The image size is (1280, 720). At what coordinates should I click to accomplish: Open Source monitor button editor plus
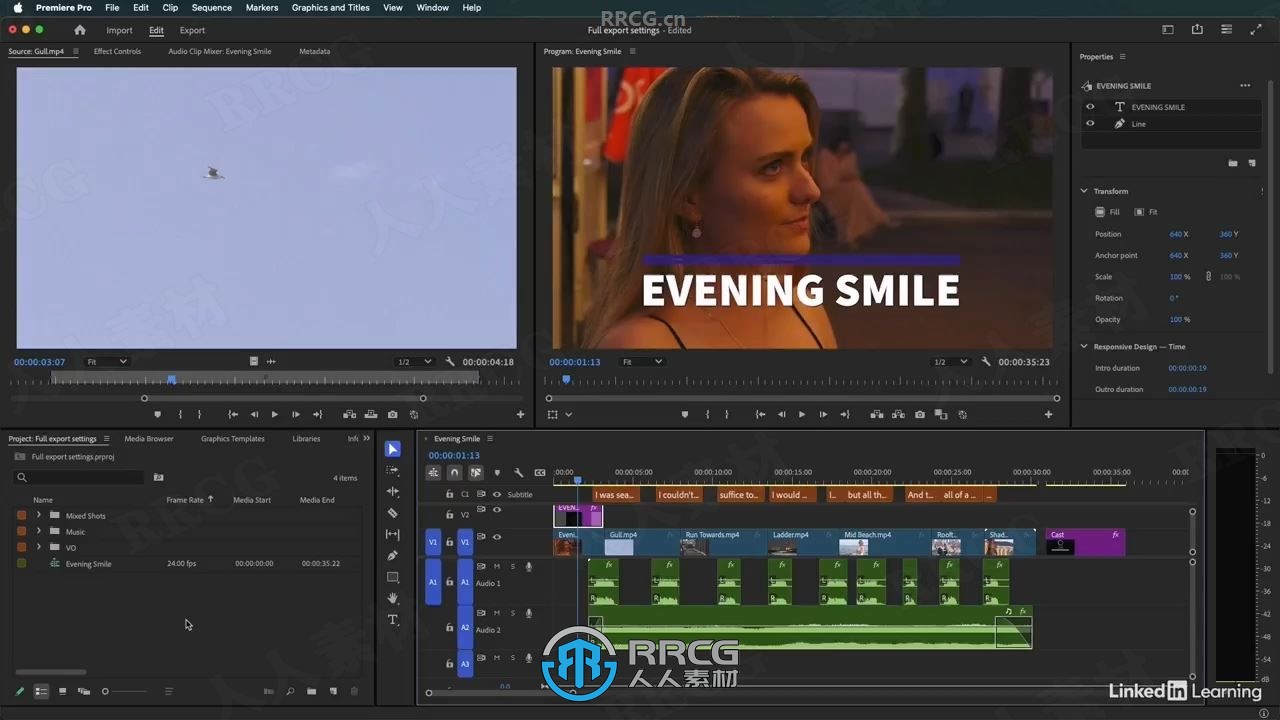(x=520, y=414)
